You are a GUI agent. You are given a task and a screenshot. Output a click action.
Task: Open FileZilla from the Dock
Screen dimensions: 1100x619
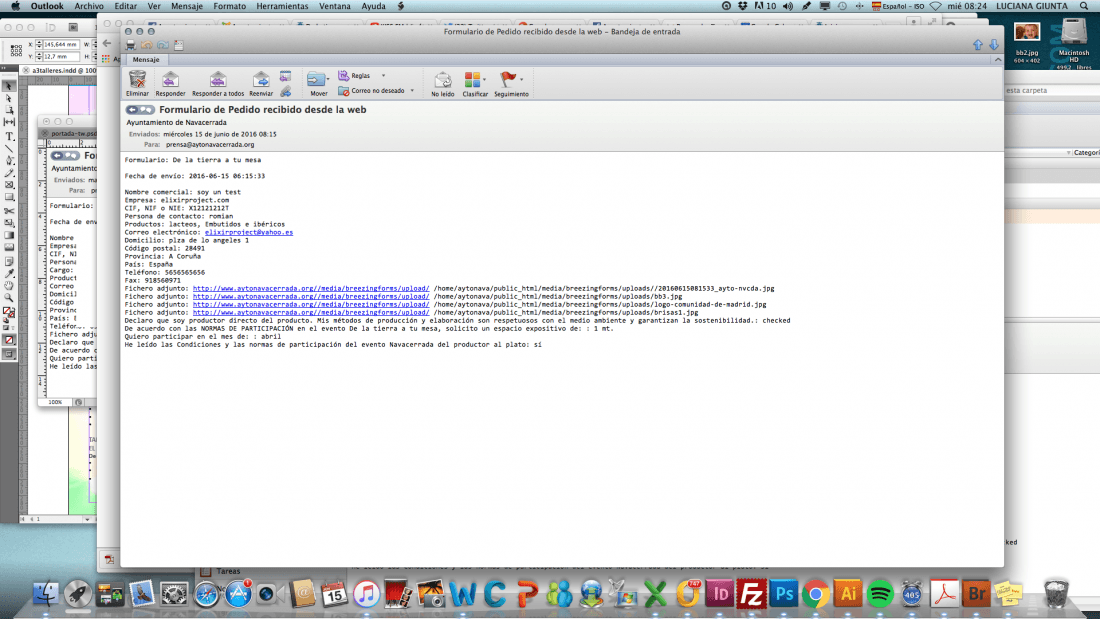(x=751, y=594)
